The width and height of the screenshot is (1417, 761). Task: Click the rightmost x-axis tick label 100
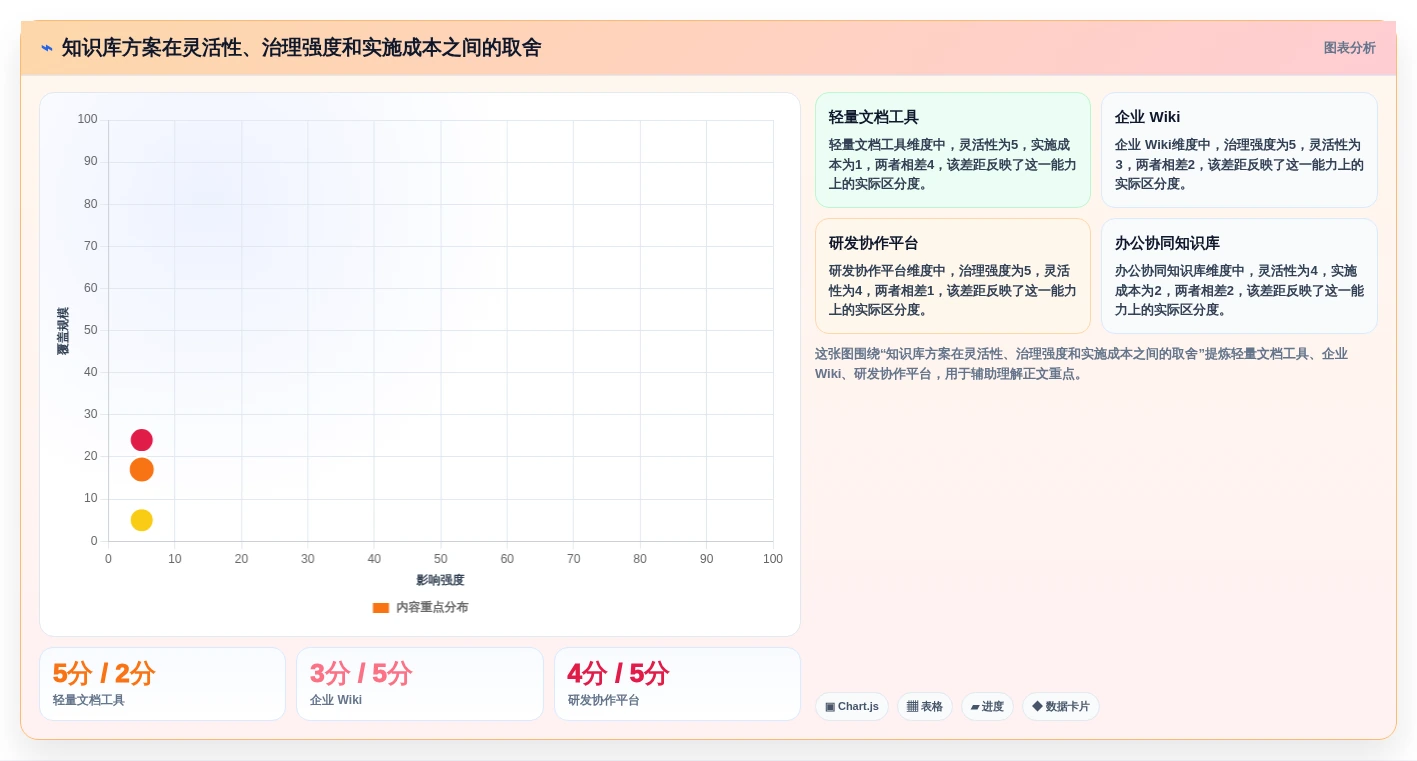pyautogui.click(x=773, y=559)
